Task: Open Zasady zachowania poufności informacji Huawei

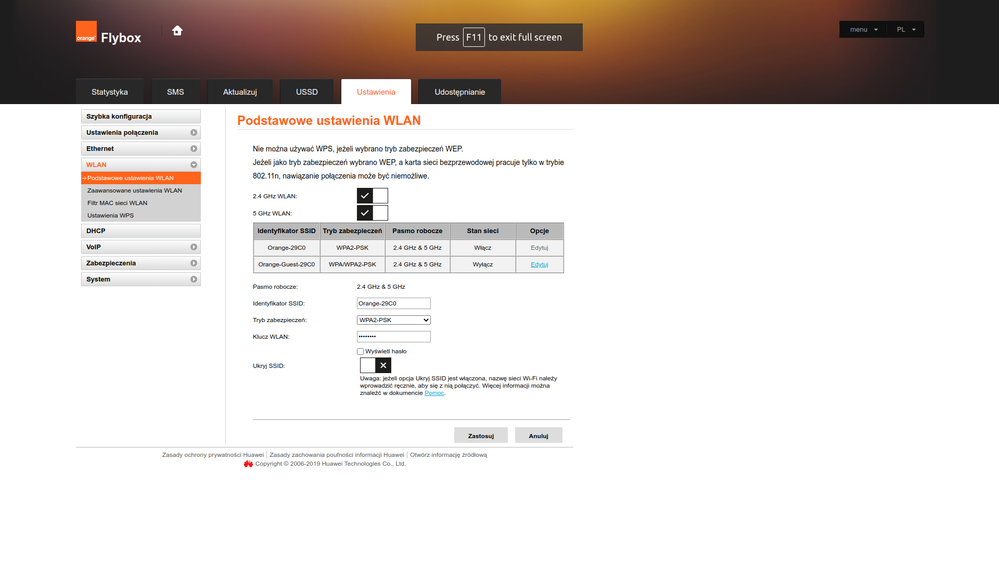Action: coord(337,455)
